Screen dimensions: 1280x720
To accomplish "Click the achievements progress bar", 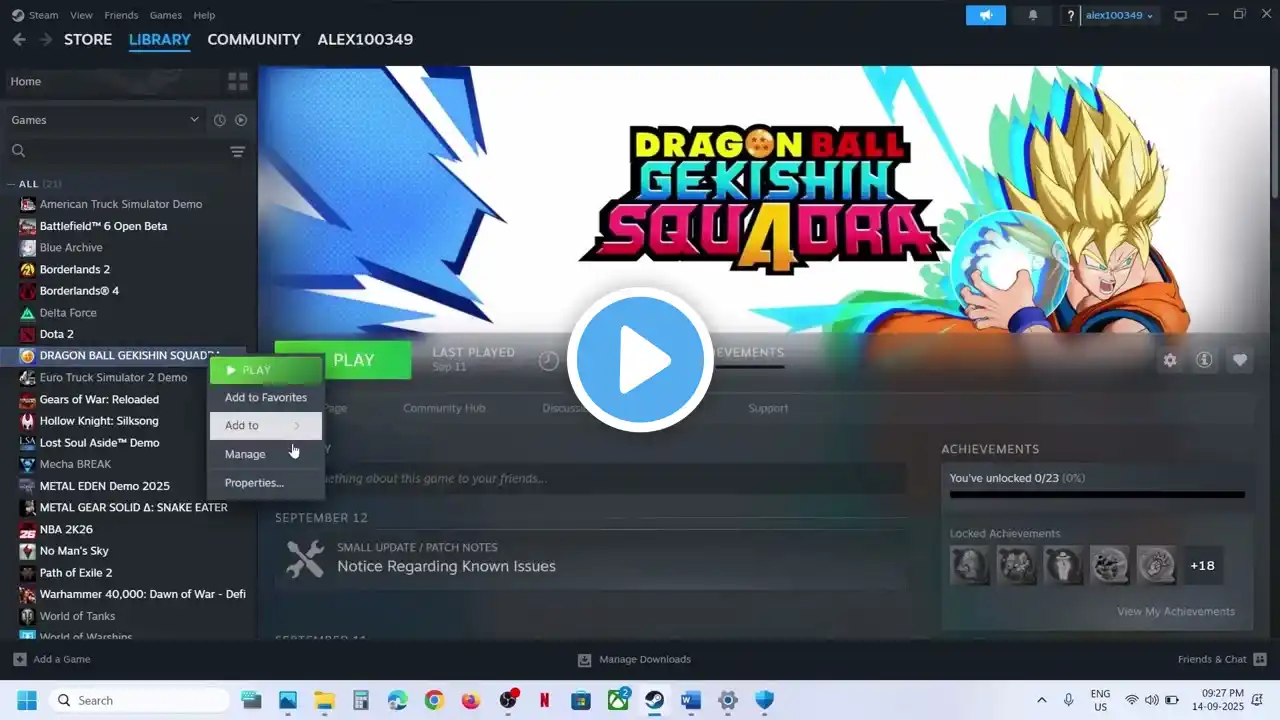I will (1097, 495).
